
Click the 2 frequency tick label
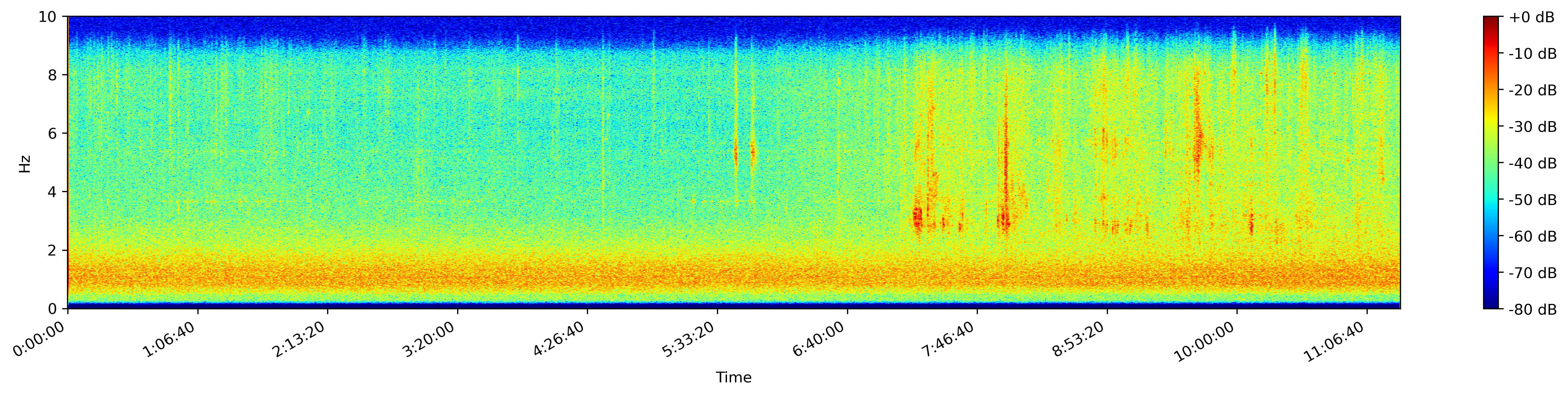point(52,251)
